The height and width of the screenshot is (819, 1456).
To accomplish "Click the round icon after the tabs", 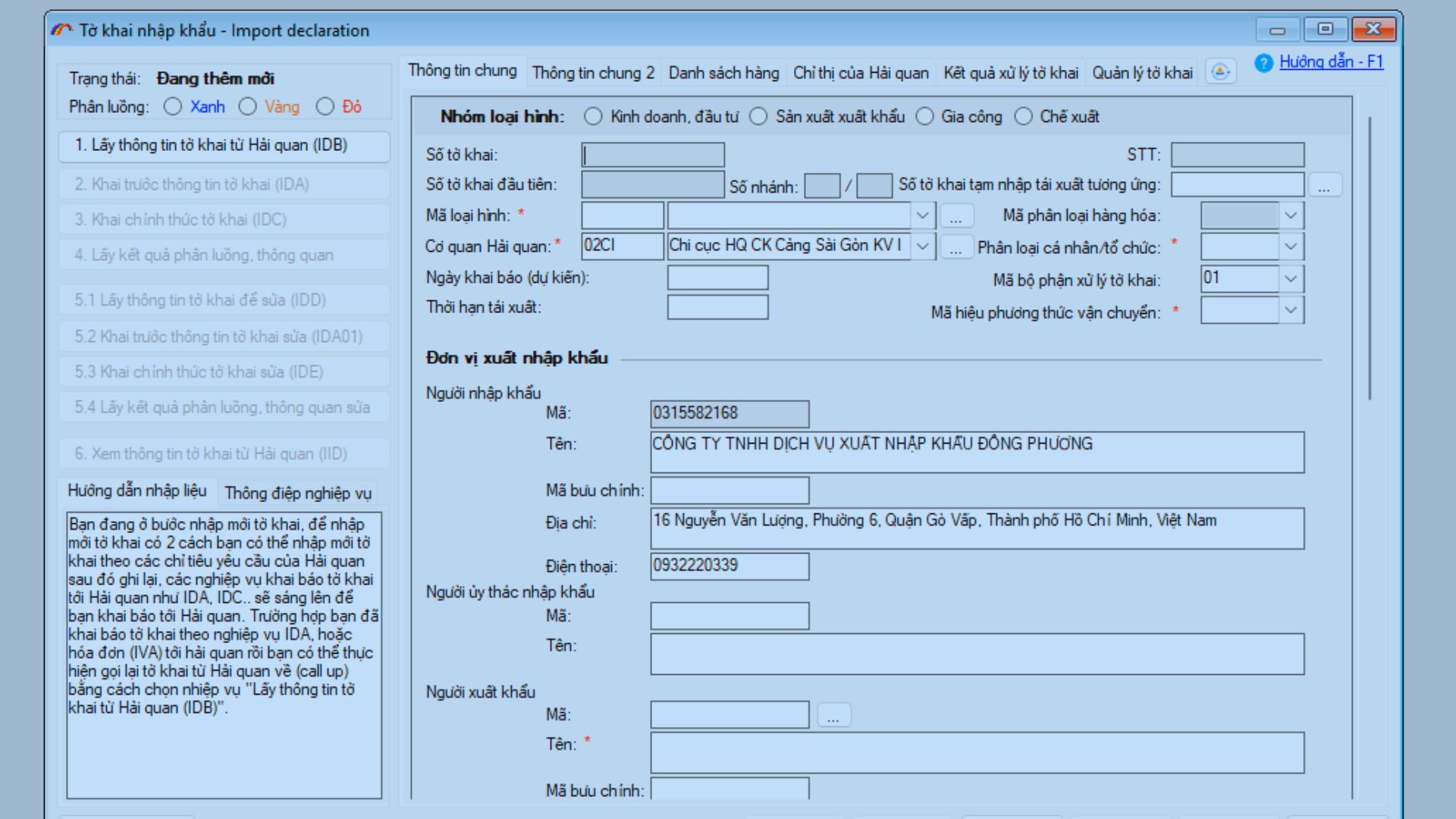I will click(x=1220, y=72).
